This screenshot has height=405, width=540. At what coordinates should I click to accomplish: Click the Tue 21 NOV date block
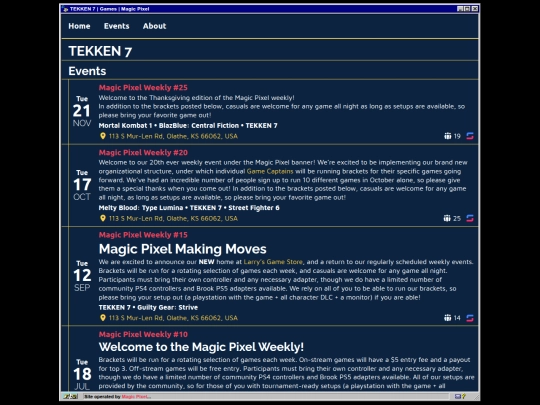coord(82,112)
